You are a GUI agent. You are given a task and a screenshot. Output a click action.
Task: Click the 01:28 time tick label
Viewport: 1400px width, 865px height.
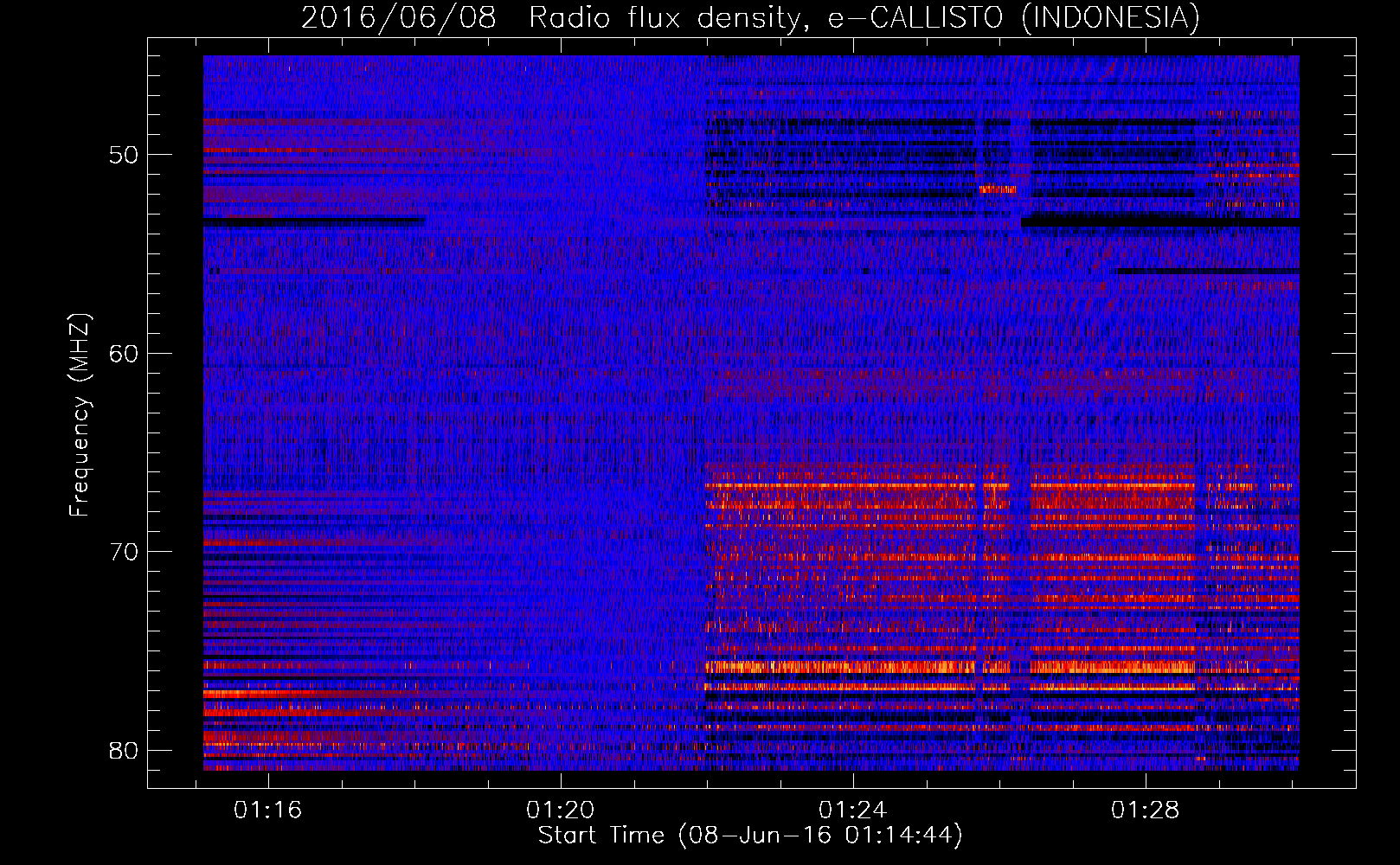pyautogui.click(x=1146, y=810)
